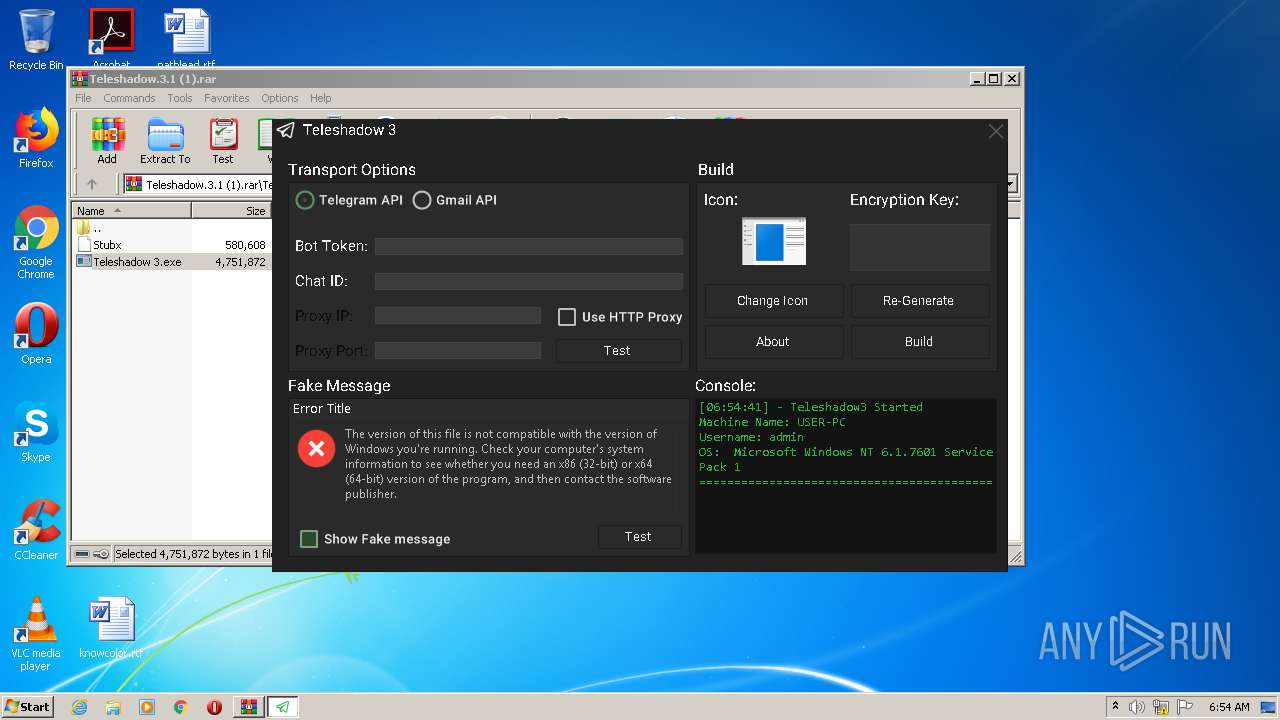This screenshot has height=720, width=1280.
Task: Open the media player taskbar icon
Action: coord(147,707)
